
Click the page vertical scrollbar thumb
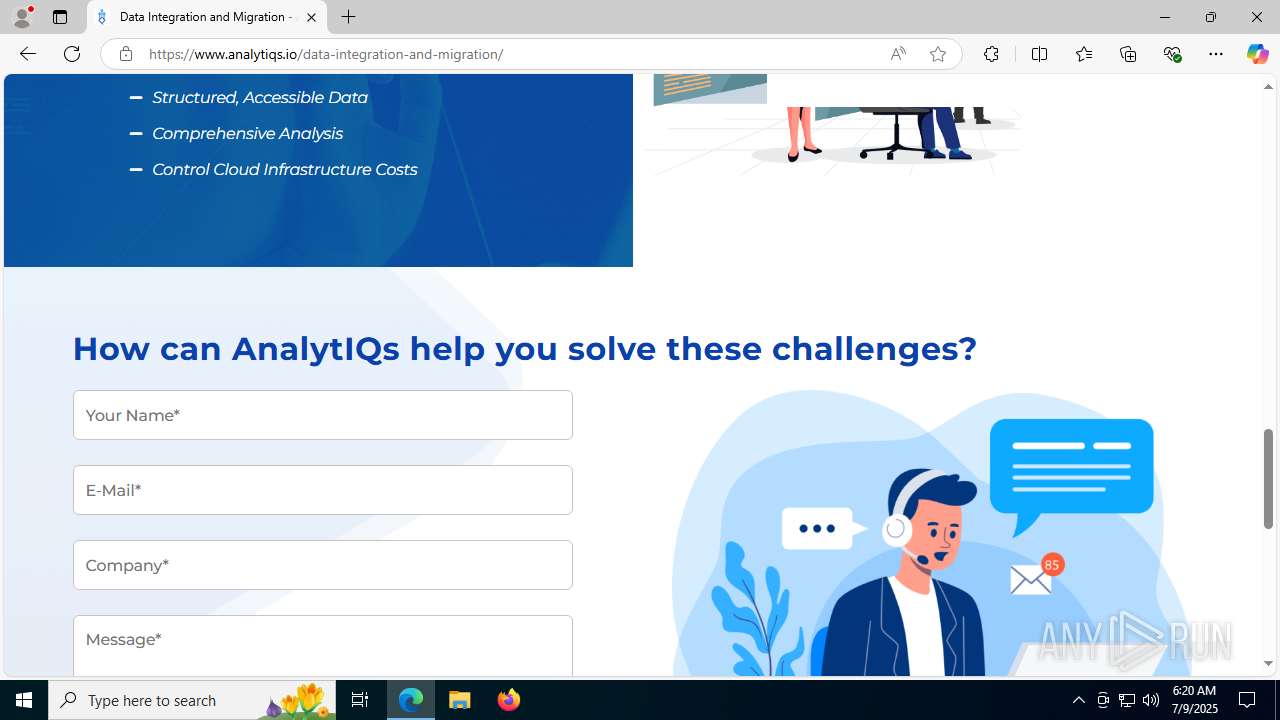click(1268, 478)
